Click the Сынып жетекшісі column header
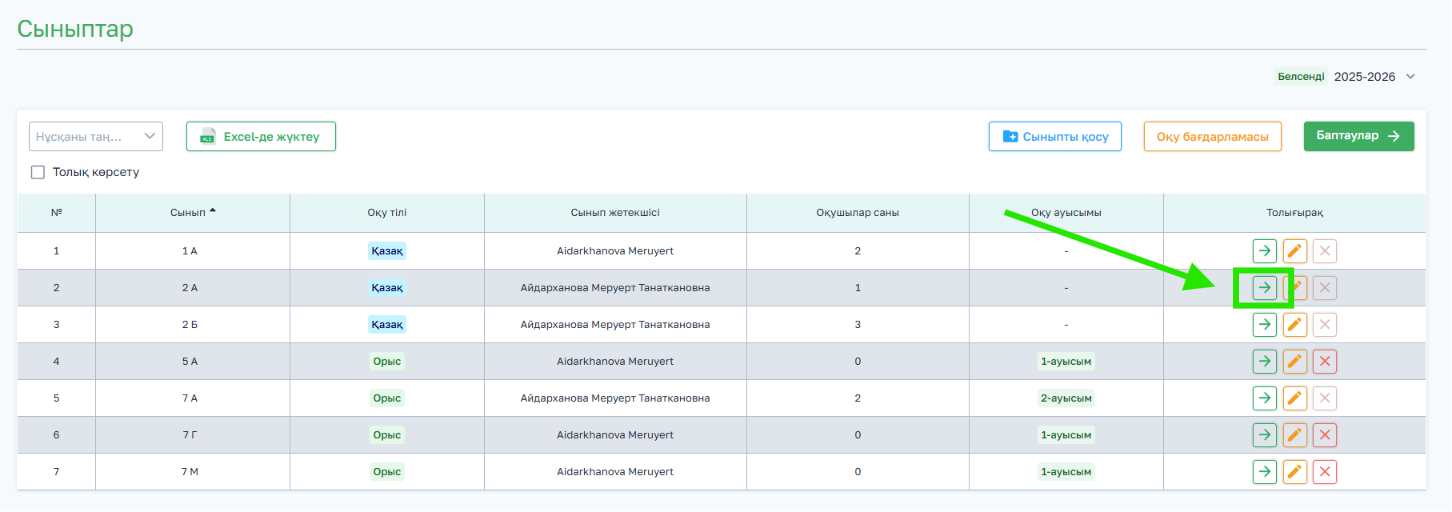The width and height of the screenshot is (1452, 512). click(x=615, y=213)
